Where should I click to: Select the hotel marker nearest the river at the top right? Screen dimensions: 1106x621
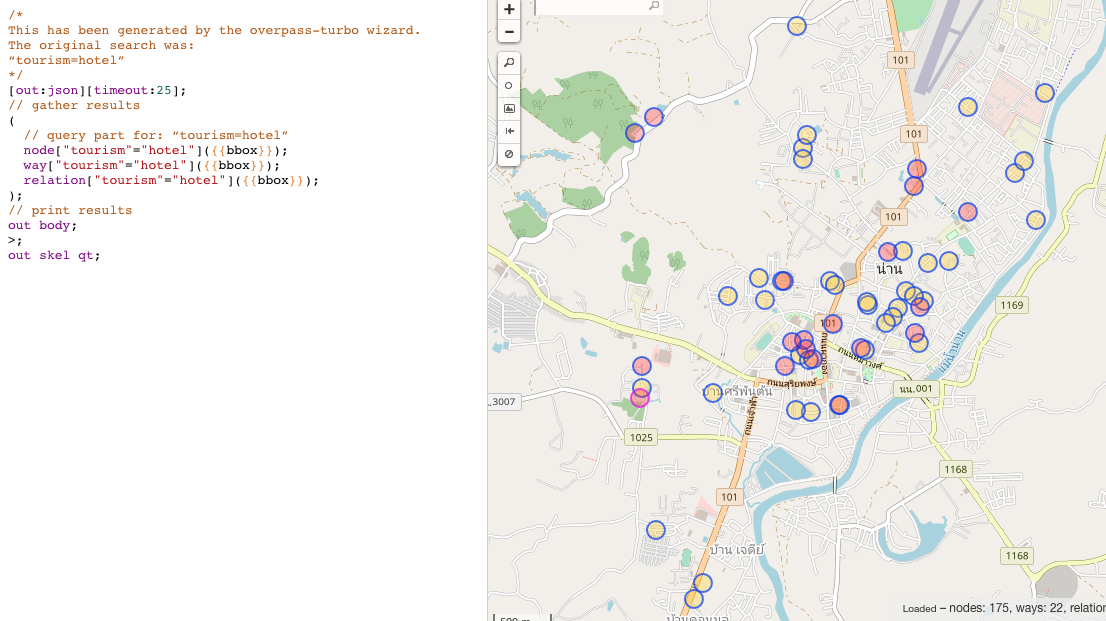click(x=1044, y=93)
